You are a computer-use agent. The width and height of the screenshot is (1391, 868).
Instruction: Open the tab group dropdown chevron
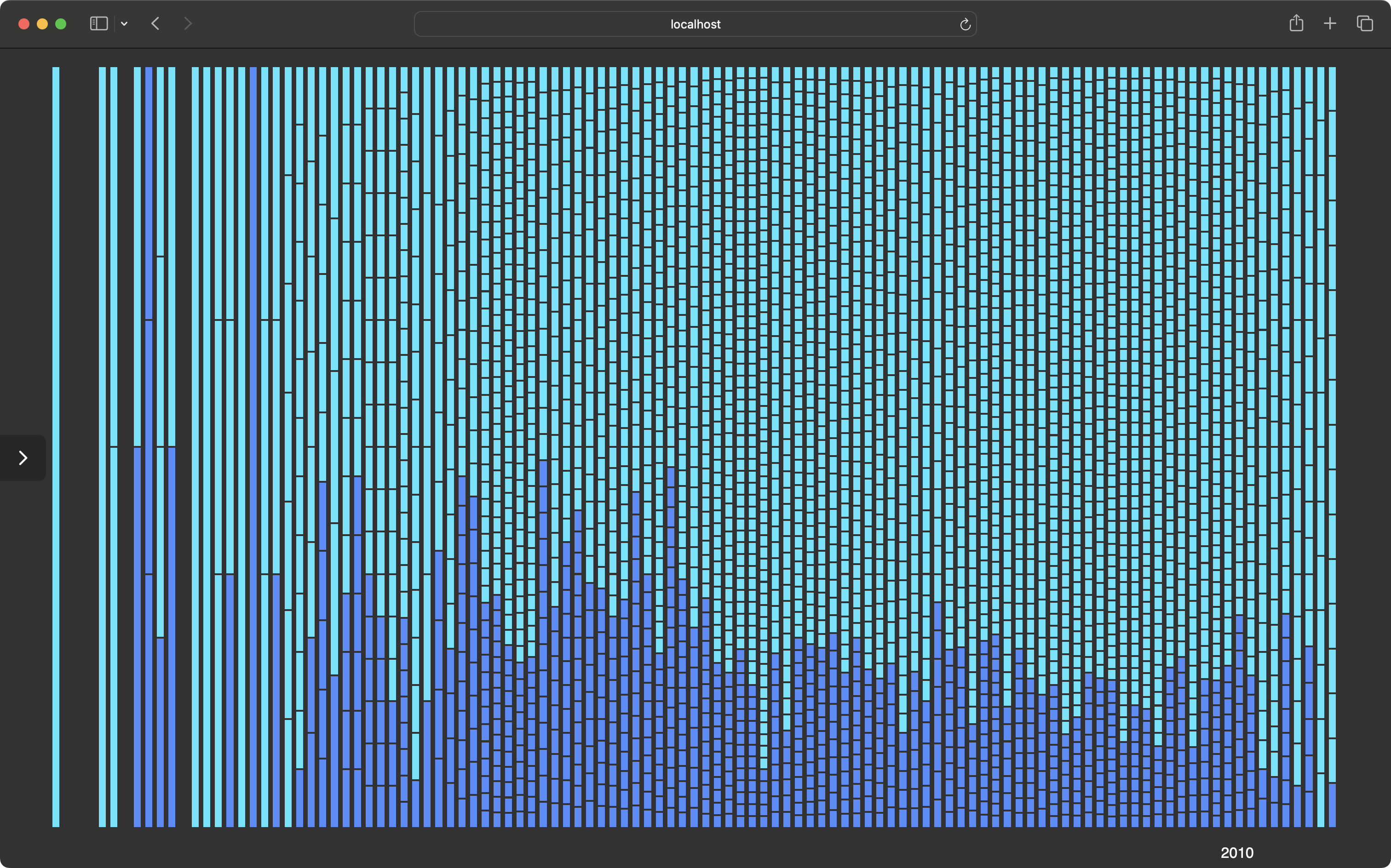tap(124, 23)
